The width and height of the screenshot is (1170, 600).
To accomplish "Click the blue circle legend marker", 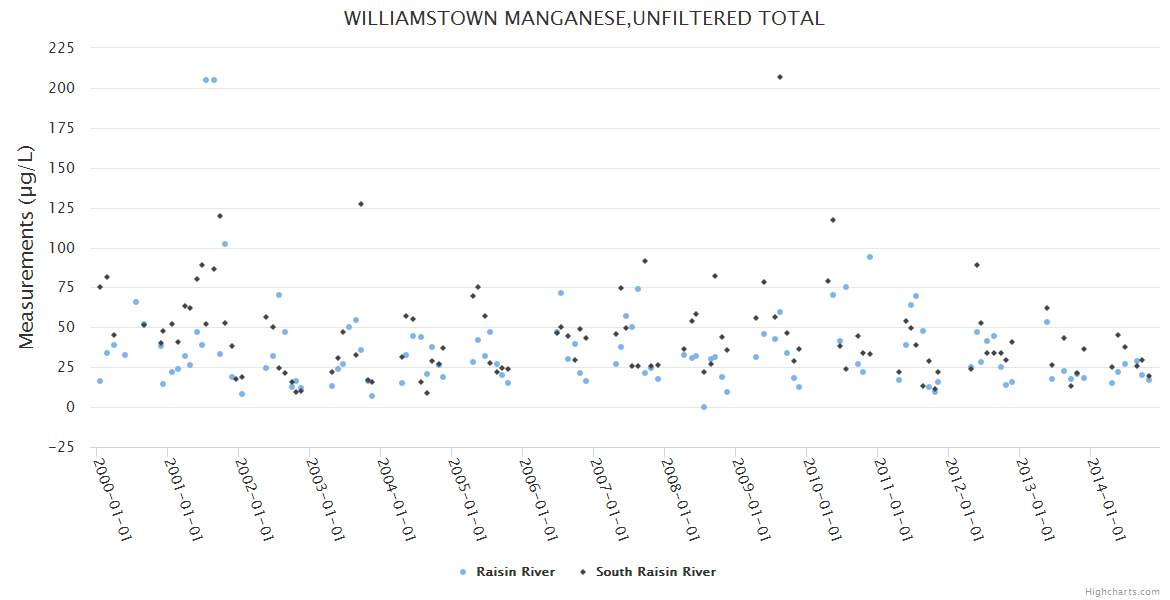I will [463, 572].
